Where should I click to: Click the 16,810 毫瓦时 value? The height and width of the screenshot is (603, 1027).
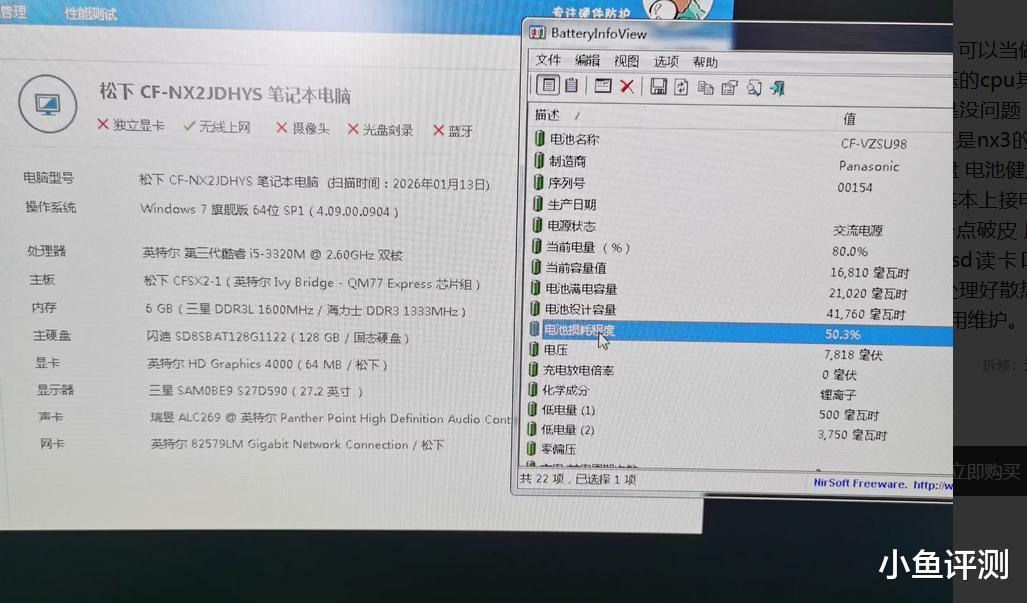(x=869, y=272)
